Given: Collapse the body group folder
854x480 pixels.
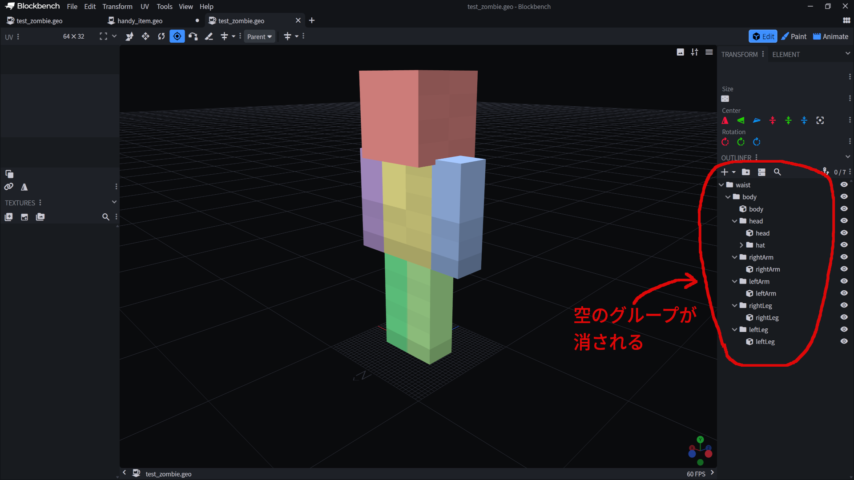Looking at the screenshot, I should [x=728, y=197].
